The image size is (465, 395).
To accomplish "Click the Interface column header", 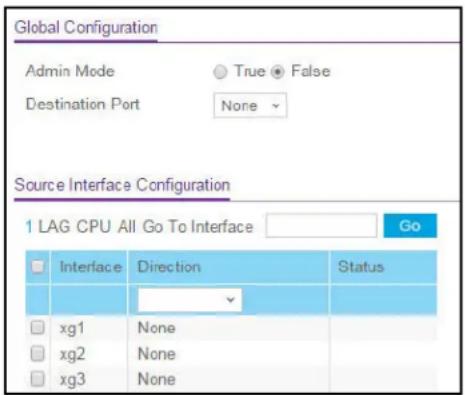I will [x=91, y=267].
